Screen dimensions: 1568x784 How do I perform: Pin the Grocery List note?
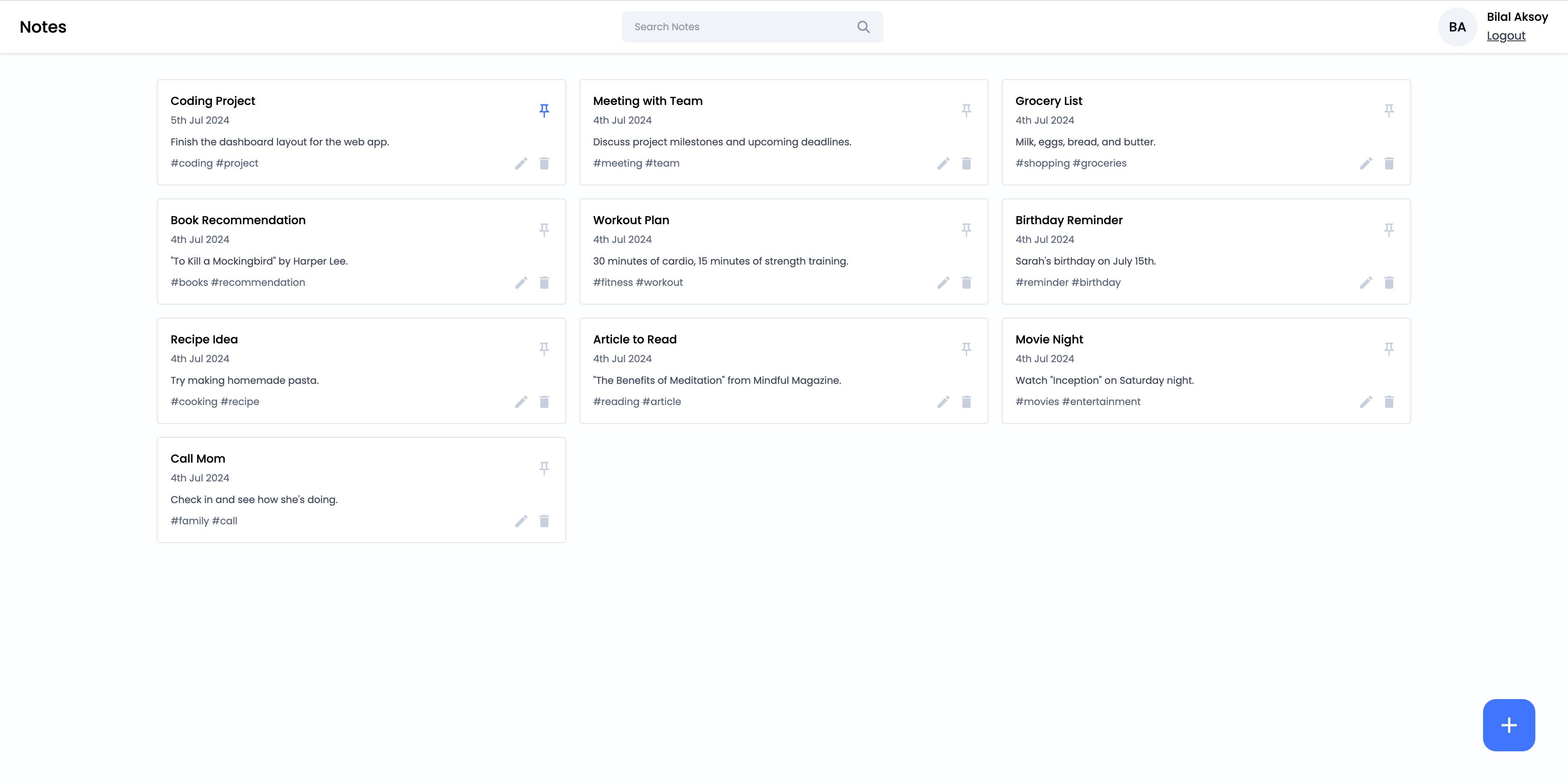[1388, 110]
